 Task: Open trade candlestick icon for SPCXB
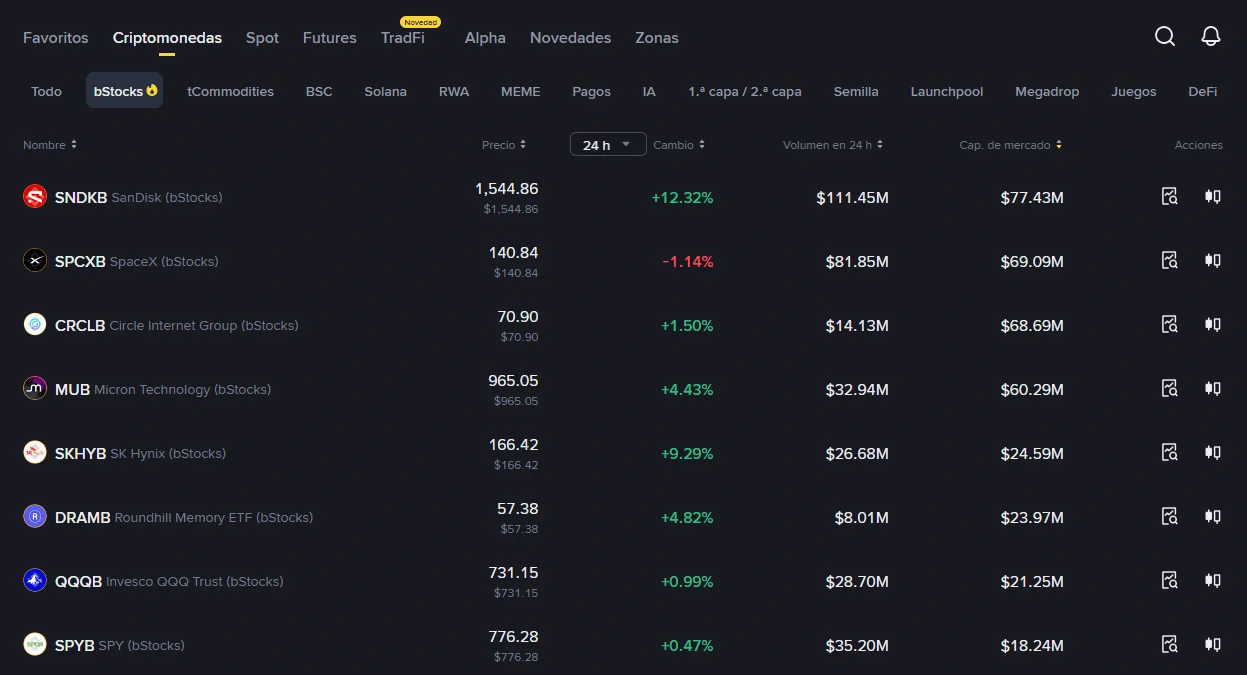click(x=1213, y=261)
